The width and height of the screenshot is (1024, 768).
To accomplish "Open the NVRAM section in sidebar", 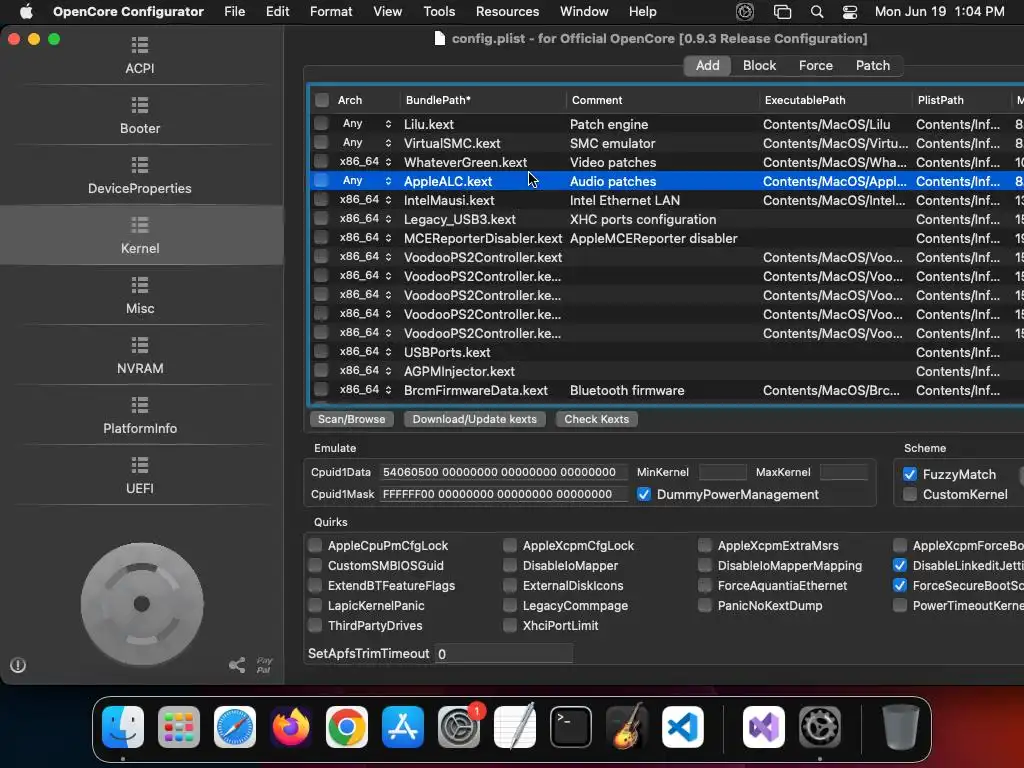I will (140, 356).
